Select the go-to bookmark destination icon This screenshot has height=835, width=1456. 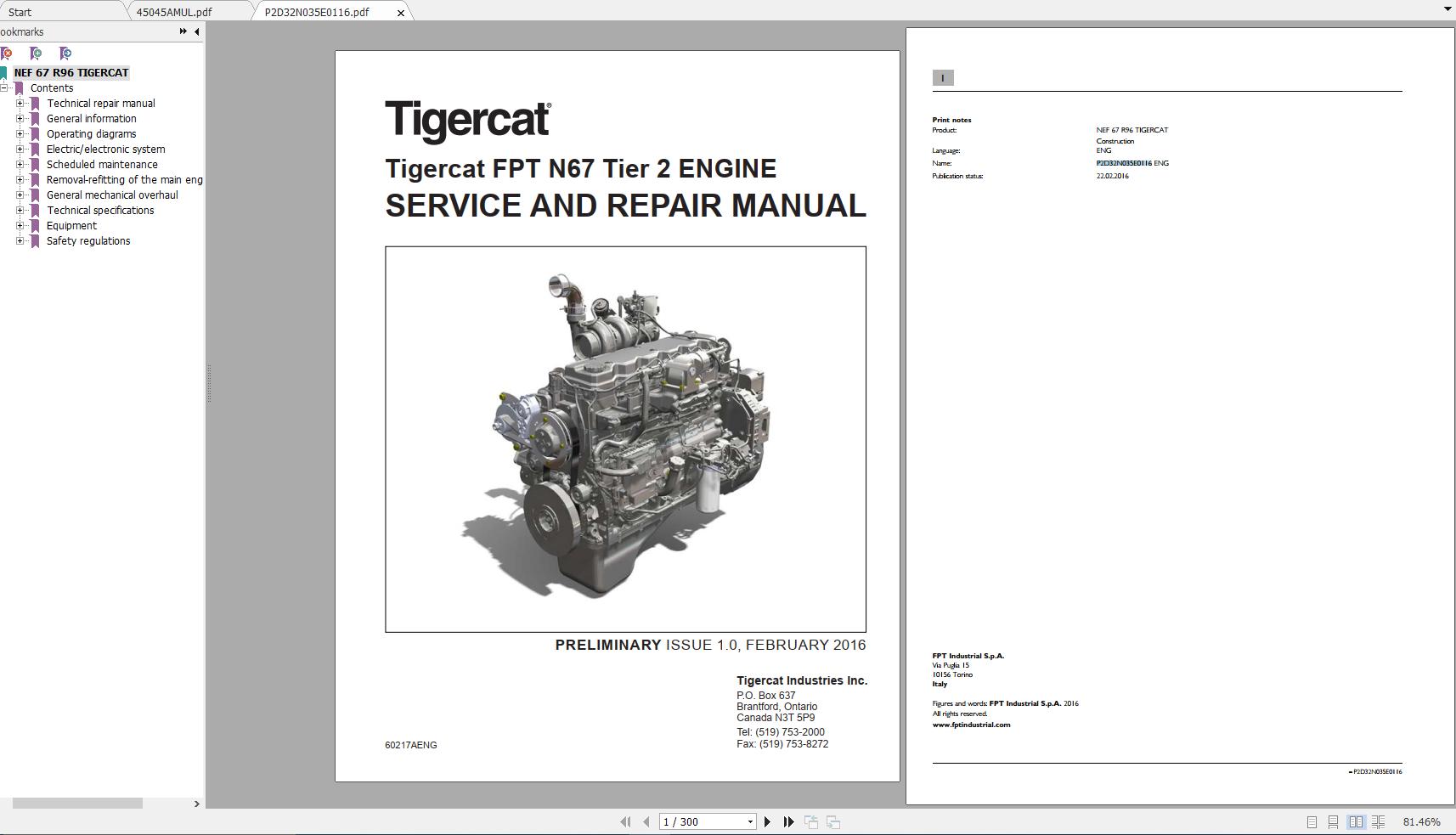point(64,53)
